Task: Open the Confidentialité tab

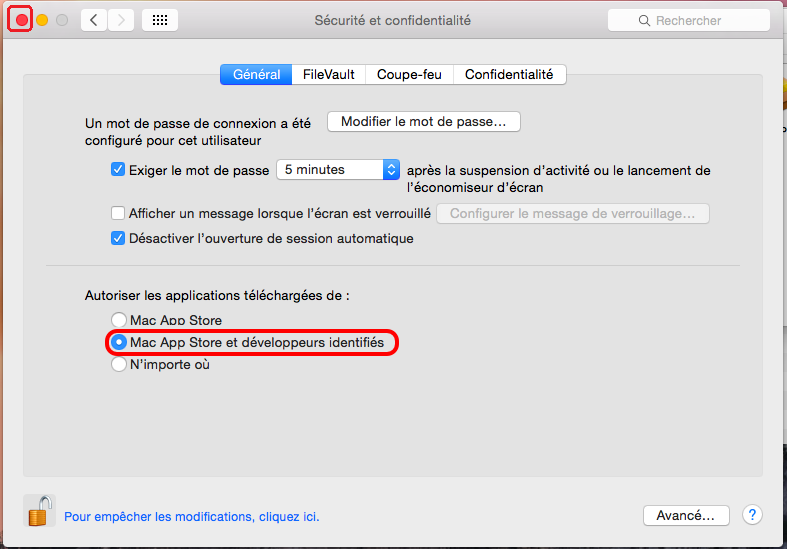Action: point(509,74)
